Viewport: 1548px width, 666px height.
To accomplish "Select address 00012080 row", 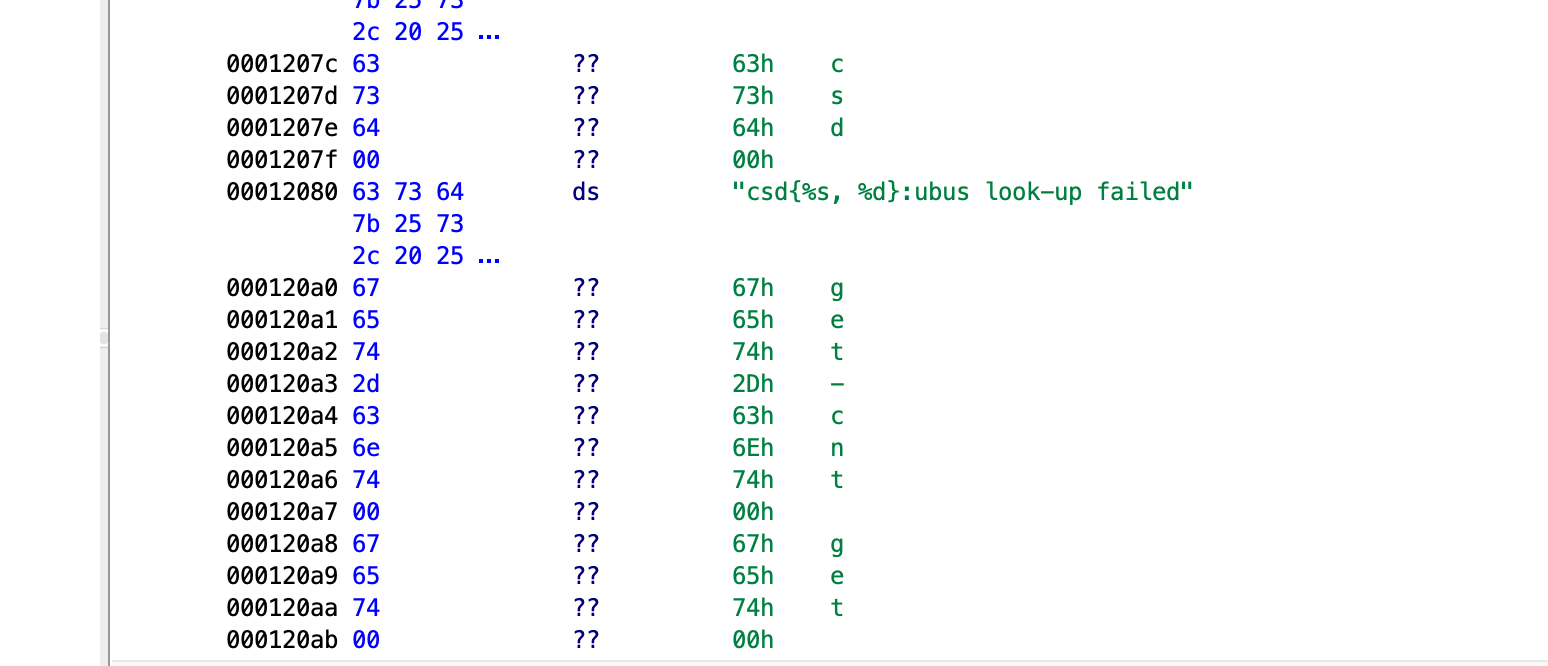I will tap(282, 192).
